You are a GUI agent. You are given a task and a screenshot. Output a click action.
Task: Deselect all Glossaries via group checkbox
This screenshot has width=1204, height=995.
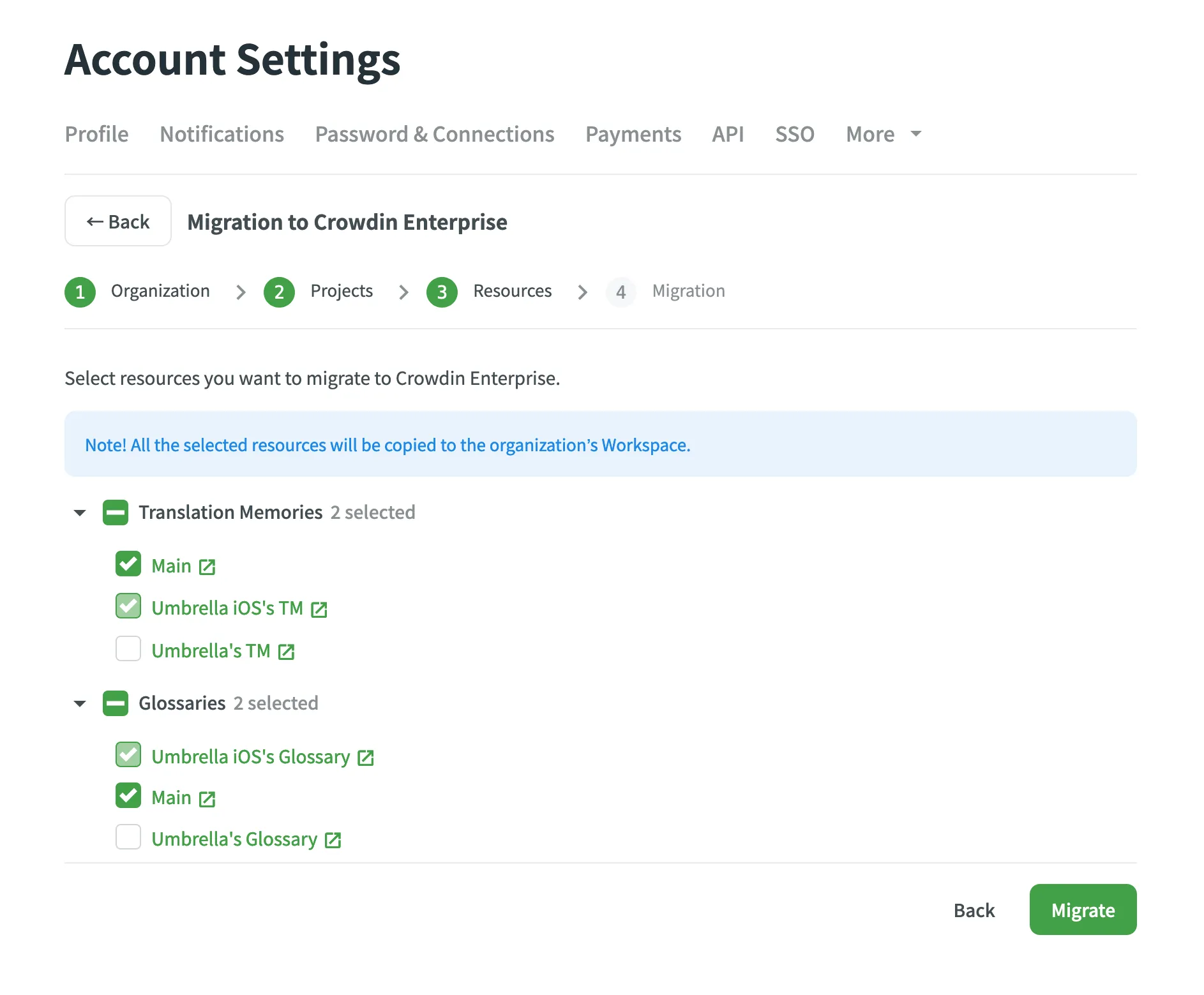pos(116,703)
